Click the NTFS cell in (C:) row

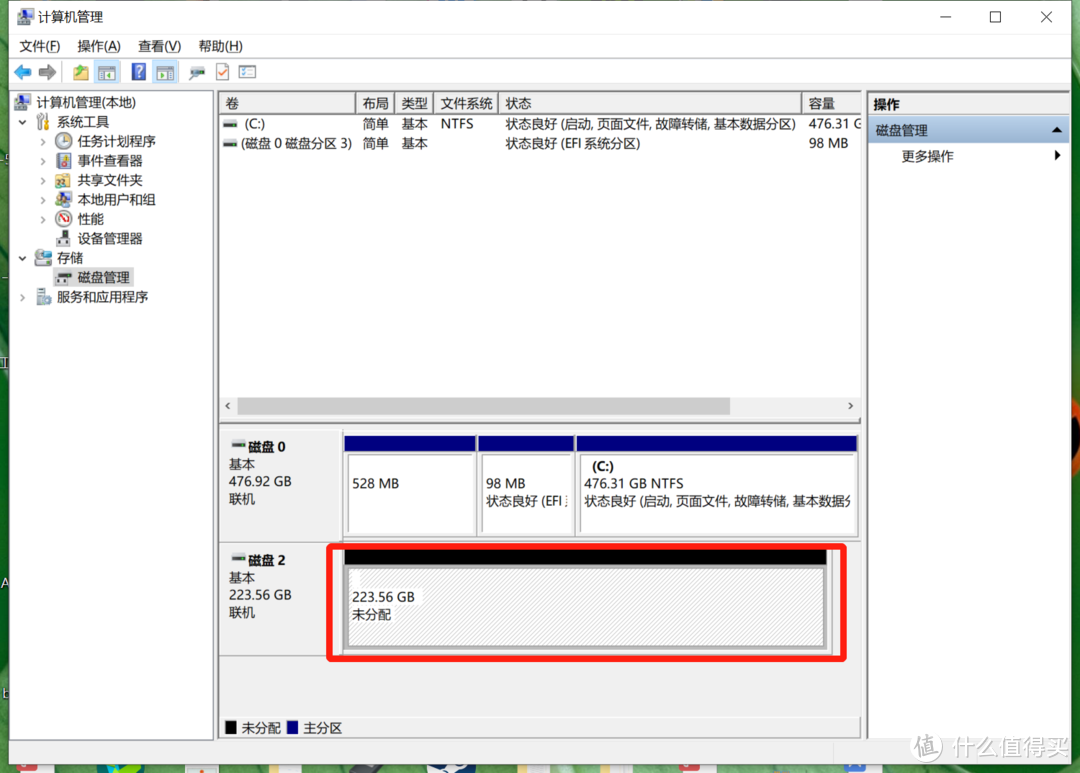[x=457, y=124]
